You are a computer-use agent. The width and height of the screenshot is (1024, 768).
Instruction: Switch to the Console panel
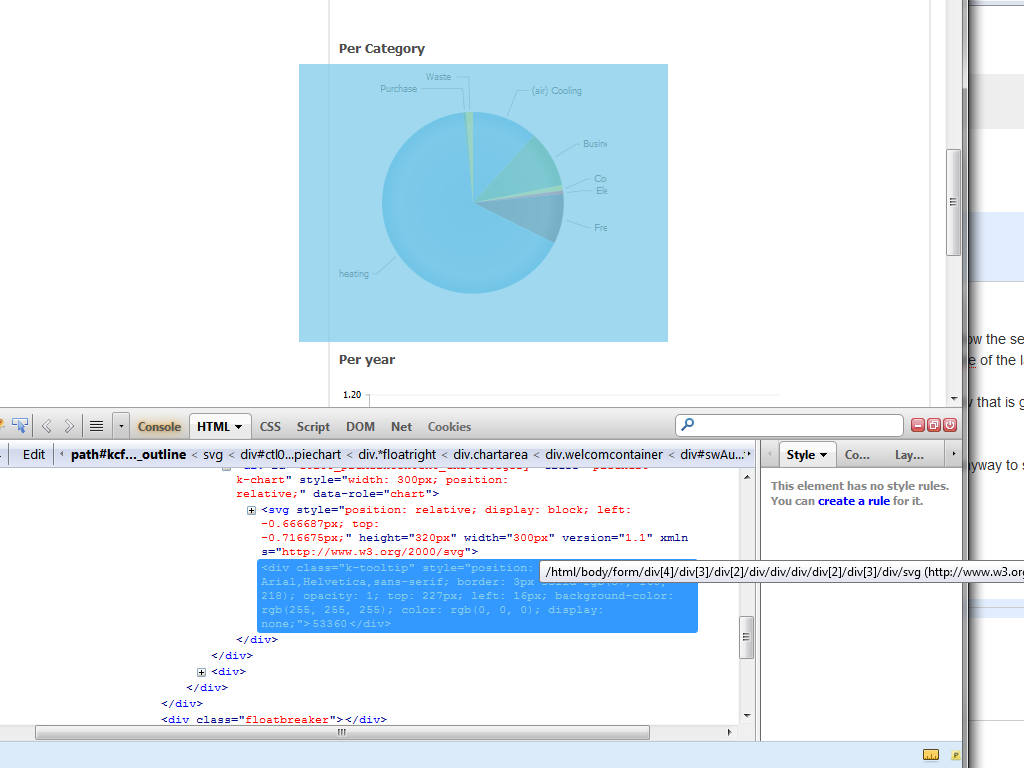159,426
